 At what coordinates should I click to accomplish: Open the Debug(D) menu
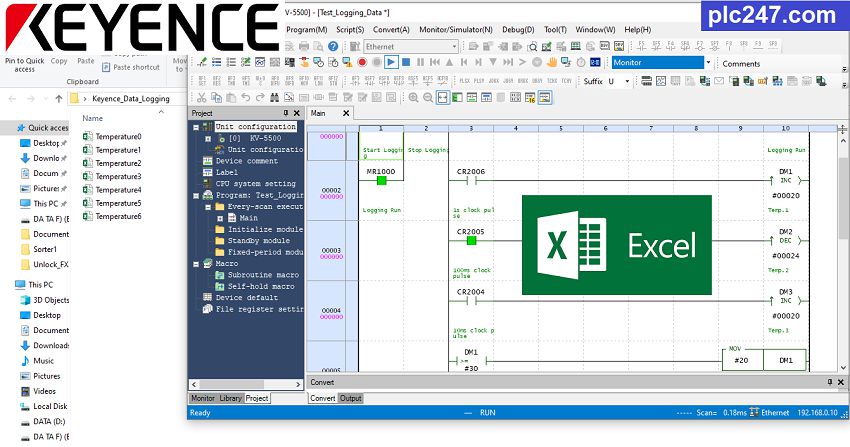tap(518, 30)
